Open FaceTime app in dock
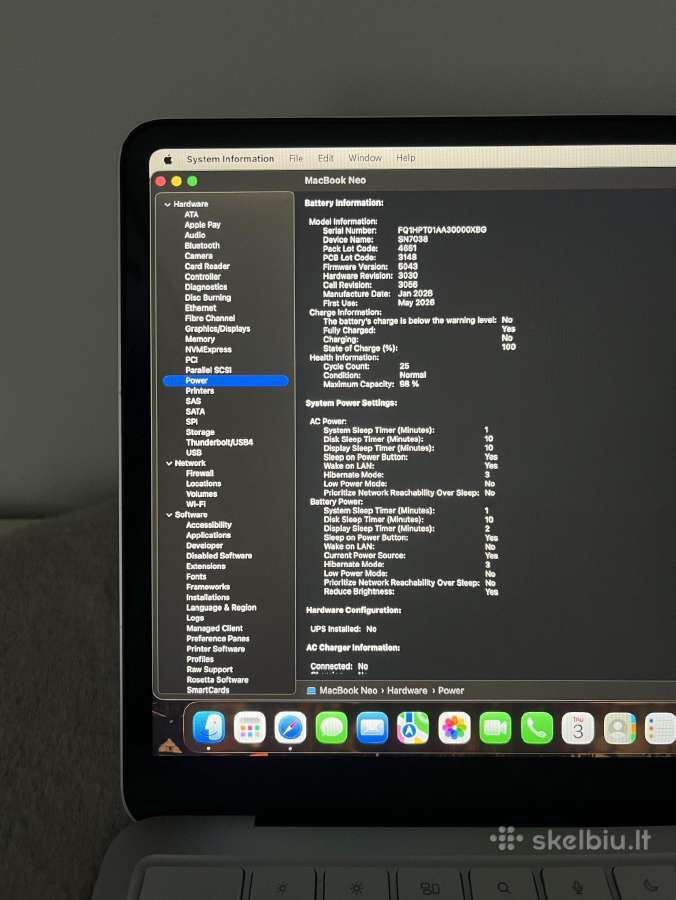676x900 pixels. [x=495, y=727]
